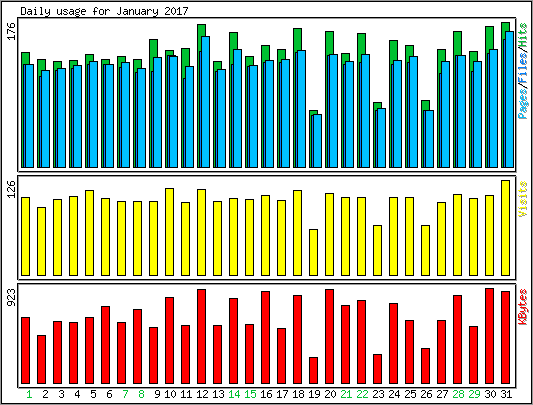This screenshot has height=405, width=533.
Task: Click day label 4 on x-axis
Action: point(77,394)
